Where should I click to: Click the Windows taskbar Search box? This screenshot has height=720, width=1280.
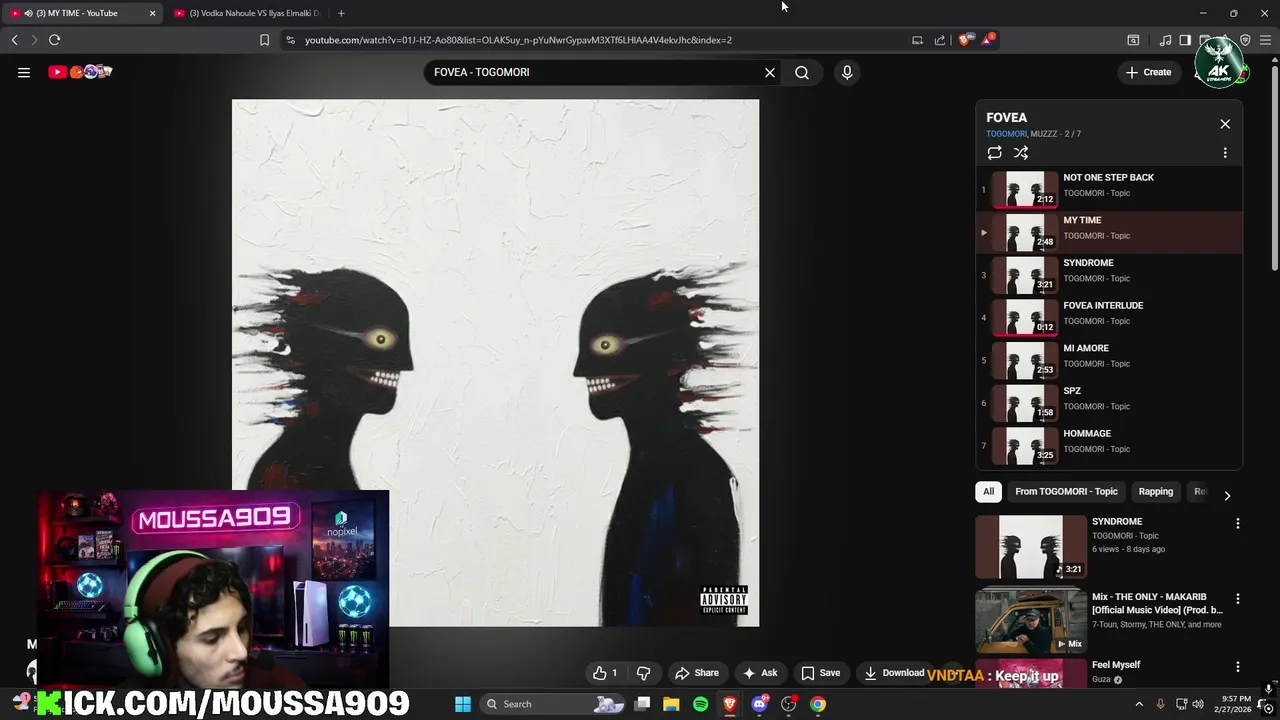pyautogui.click(x=555, y=704)
